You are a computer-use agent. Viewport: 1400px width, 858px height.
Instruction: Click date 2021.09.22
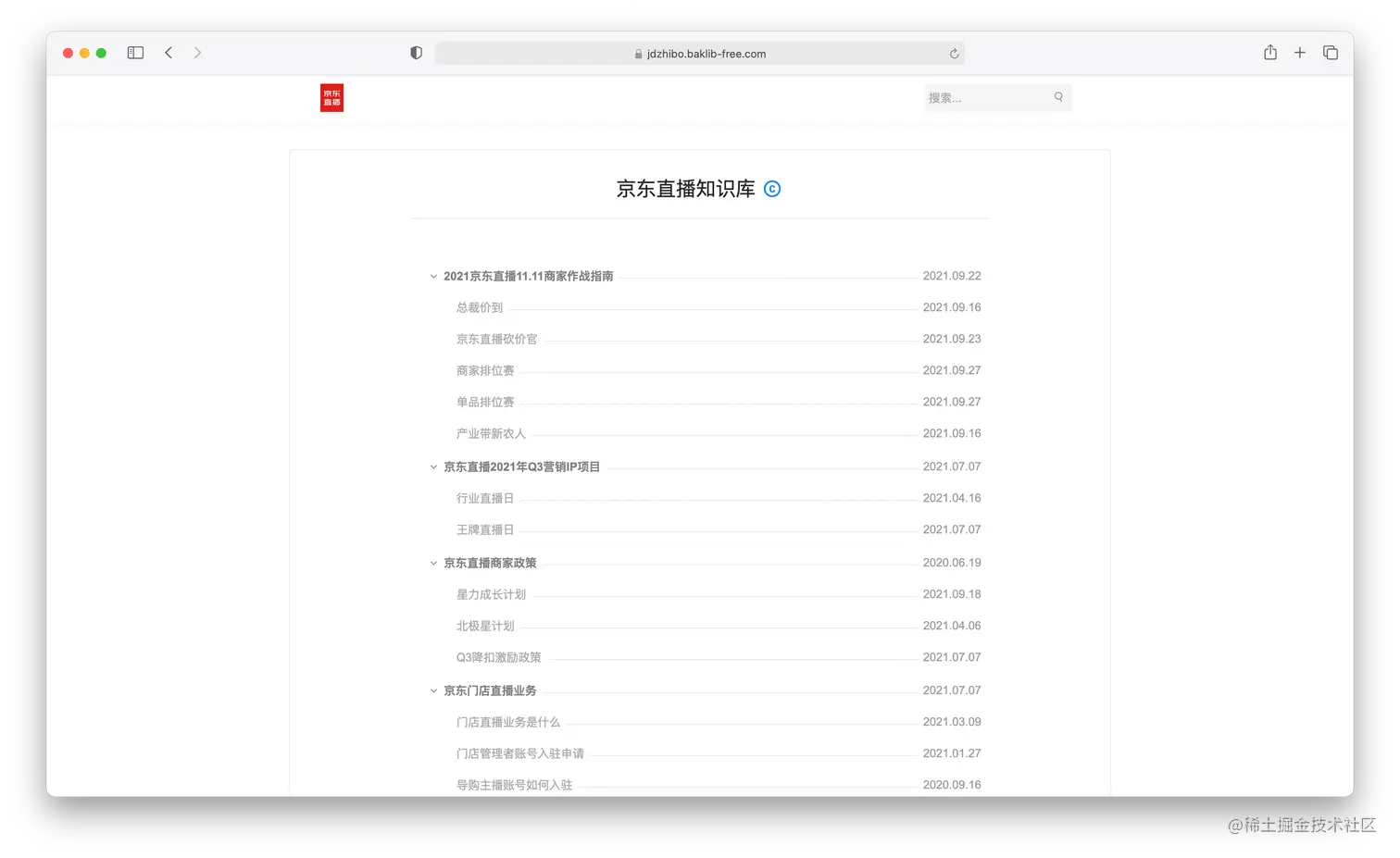point(952,276)
